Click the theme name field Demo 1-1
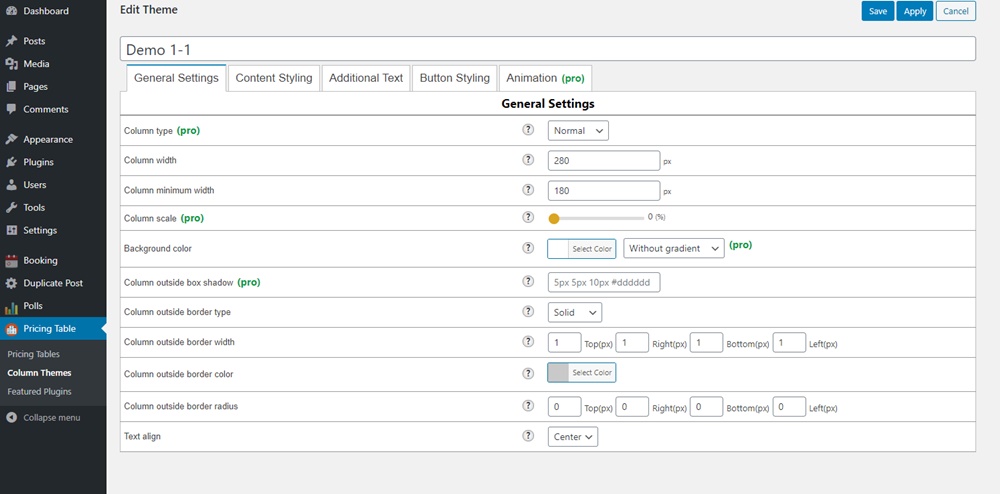The width and height of the screenshot is (1000, 494). point(548,49)
